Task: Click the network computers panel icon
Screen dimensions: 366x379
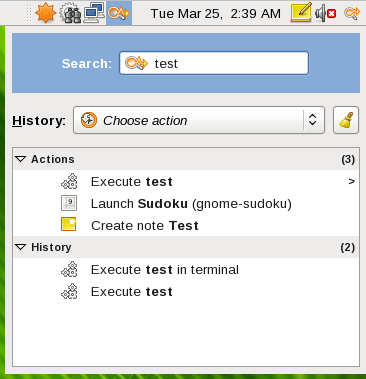Action: 94,13
